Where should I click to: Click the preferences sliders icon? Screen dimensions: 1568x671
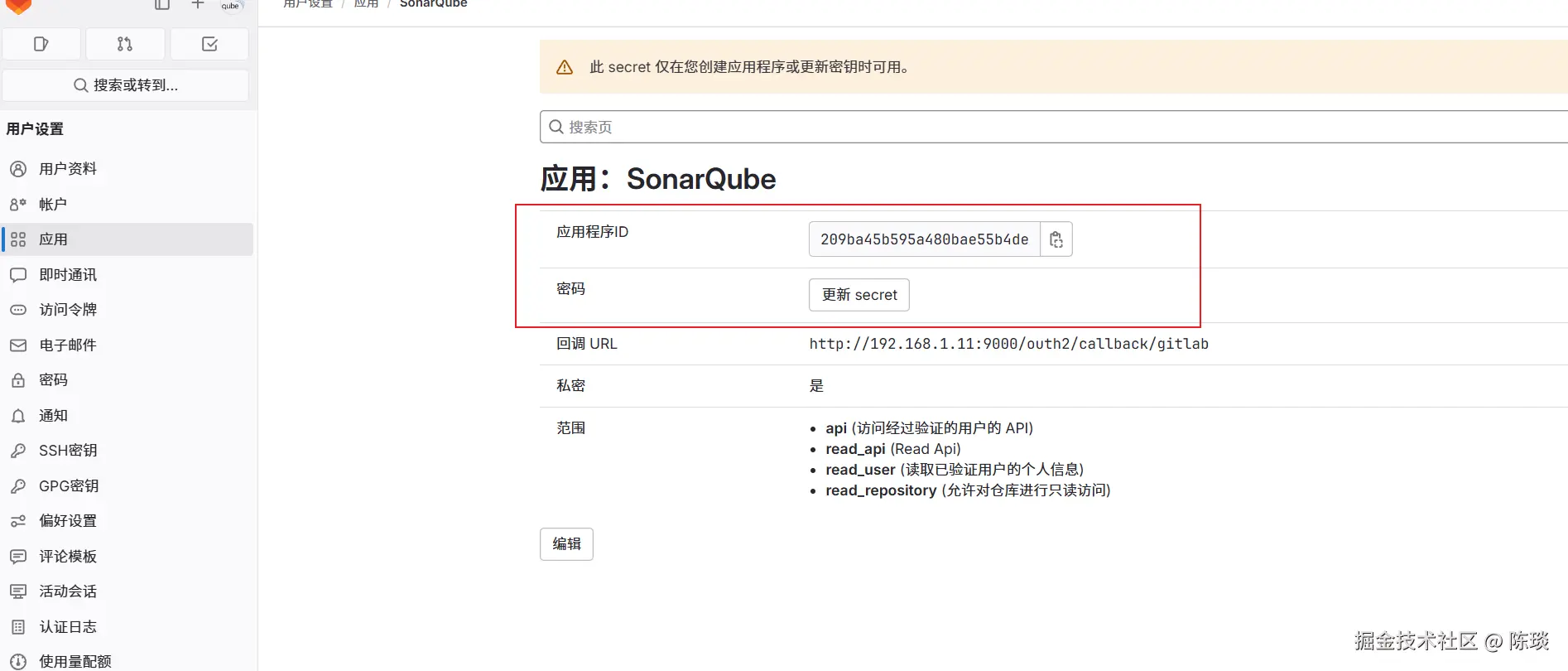click(x=18, y=521)
